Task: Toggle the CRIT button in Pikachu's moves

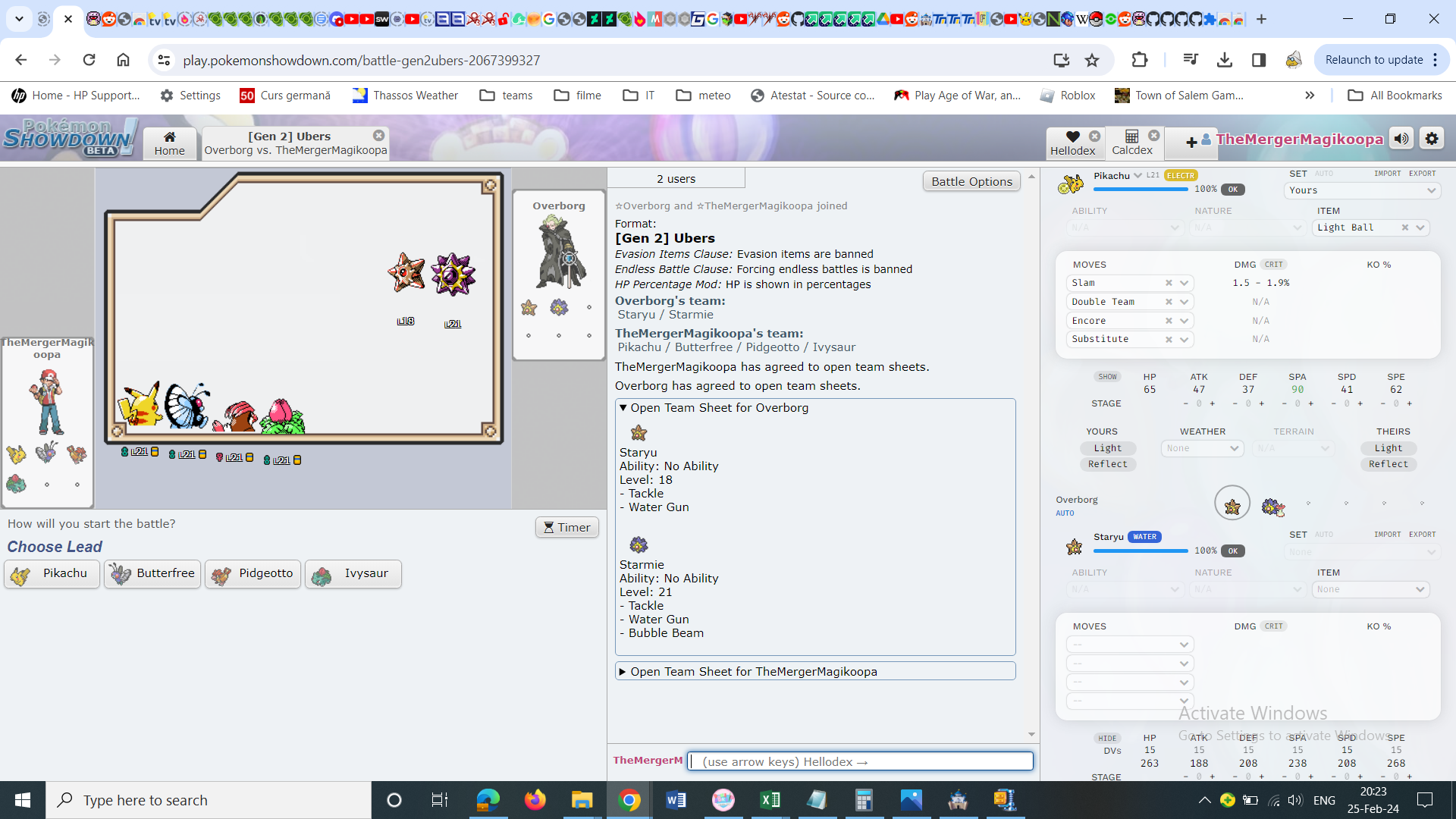Action: coord(1274,265)
